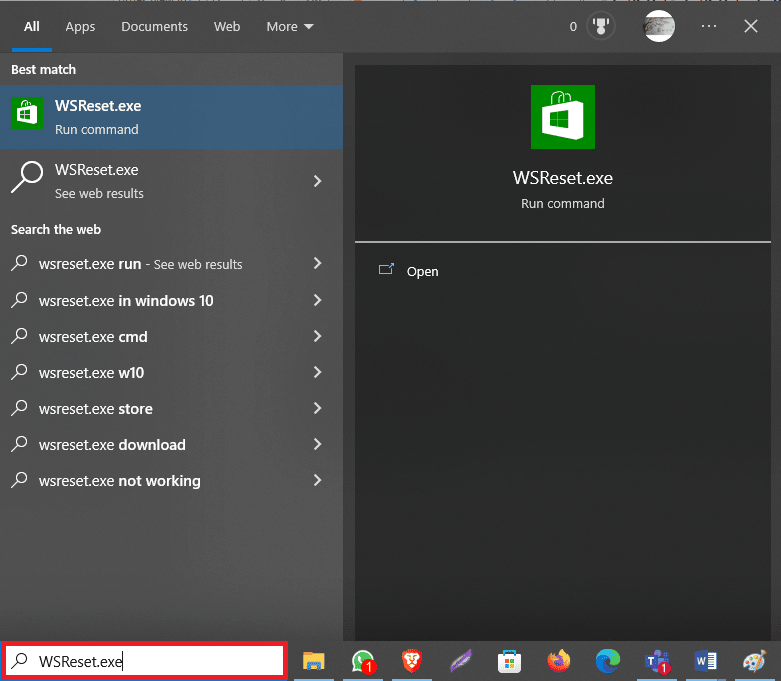Viewport: 781px width, 681px height.
Task: Expand arrow for wsreset.exe cmd suggestion
Action: tap(317, 336)
